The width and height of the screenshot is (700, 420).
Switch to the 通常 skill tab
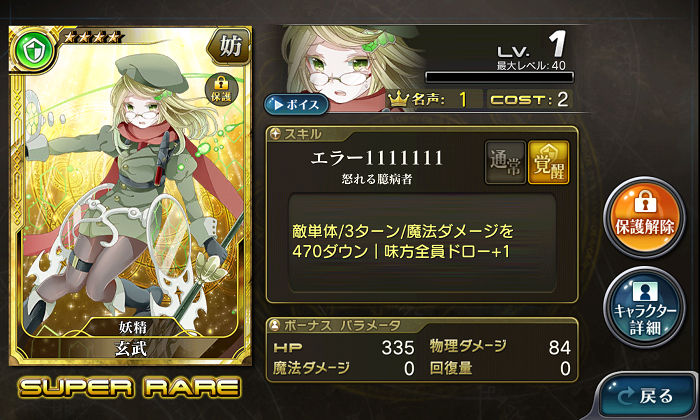click(x=505, y=162)
